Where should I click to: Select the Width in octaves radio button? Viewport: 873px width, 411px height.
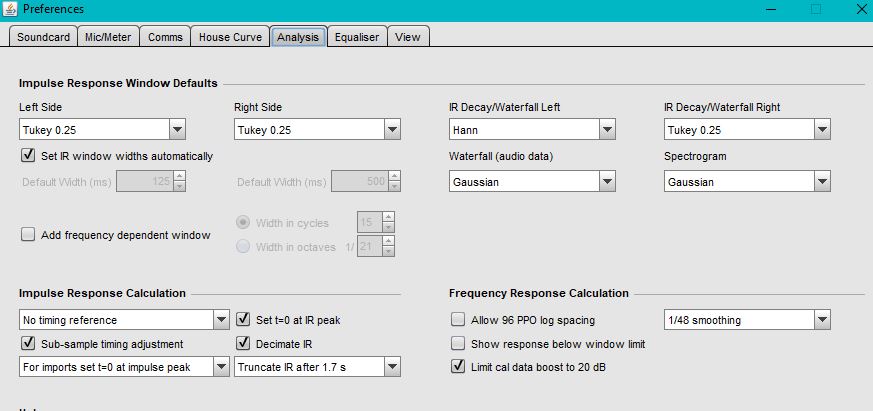pos(243,247)
